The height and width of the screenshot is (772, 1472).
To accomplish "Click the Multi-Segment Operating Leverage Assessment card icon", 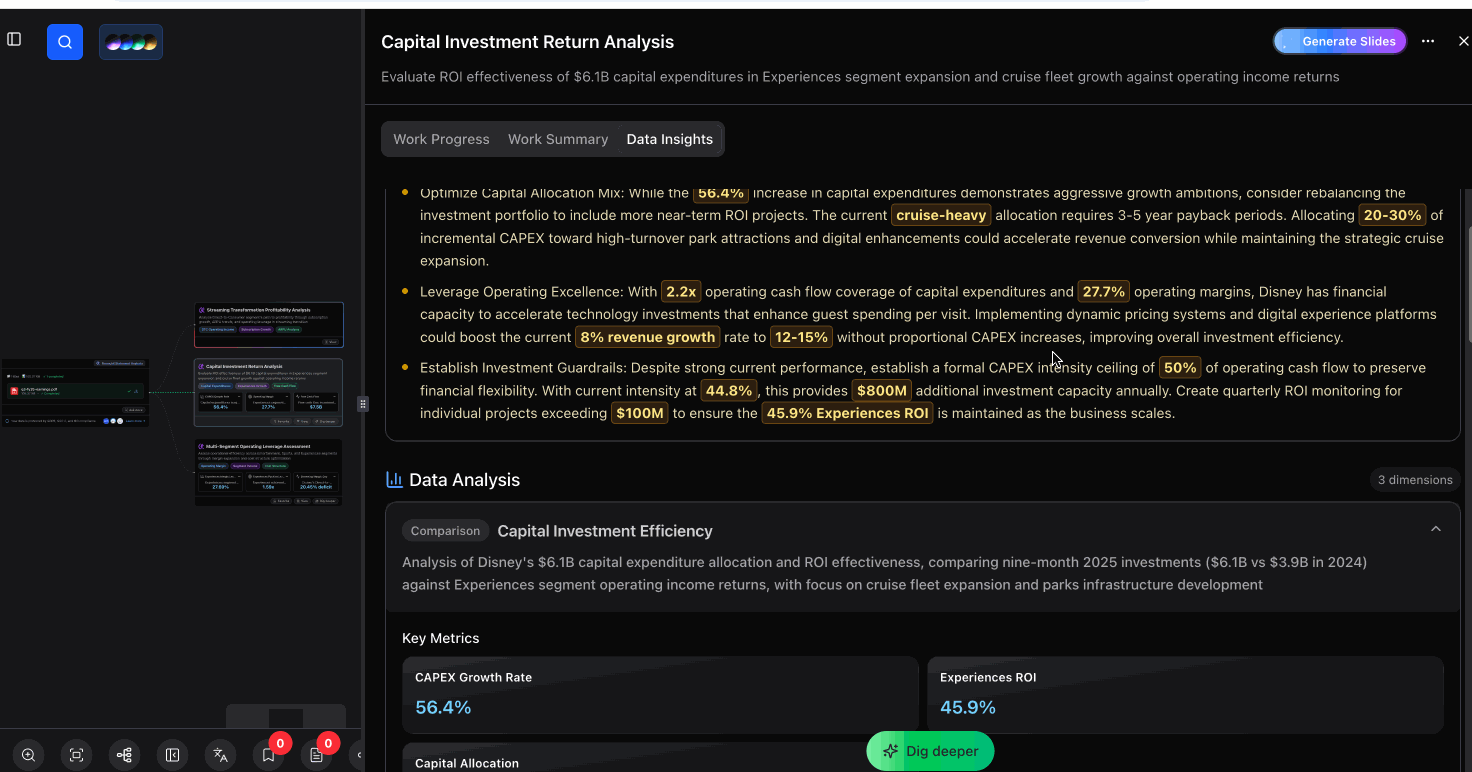I will click(x=202, y=446).
